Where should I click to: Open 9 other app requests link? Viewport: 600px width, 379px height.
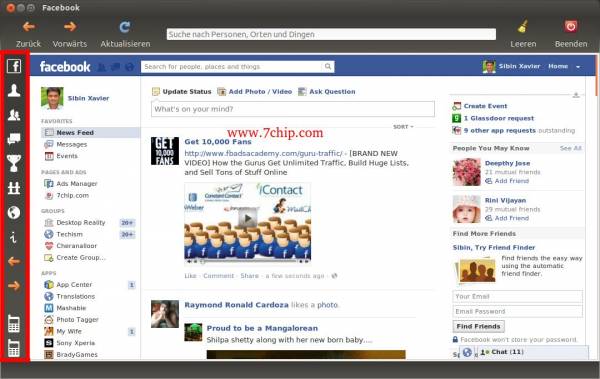coord(499,131)
